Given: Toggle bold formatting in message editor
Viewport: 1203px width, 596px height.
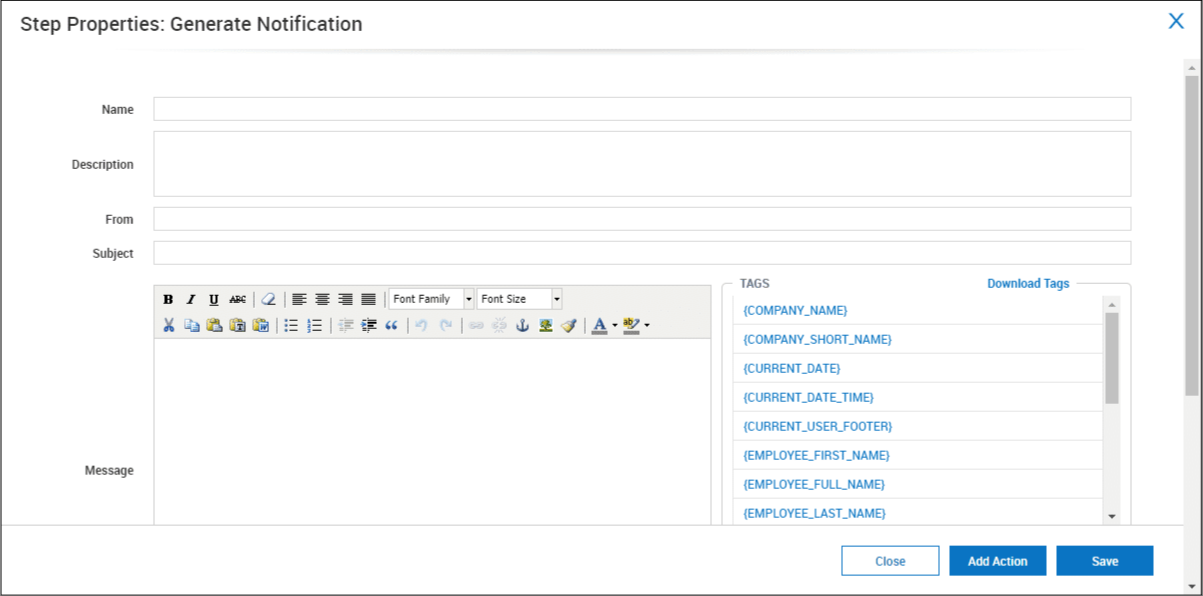Looking at the screenshot, I should tap(168, 299).
